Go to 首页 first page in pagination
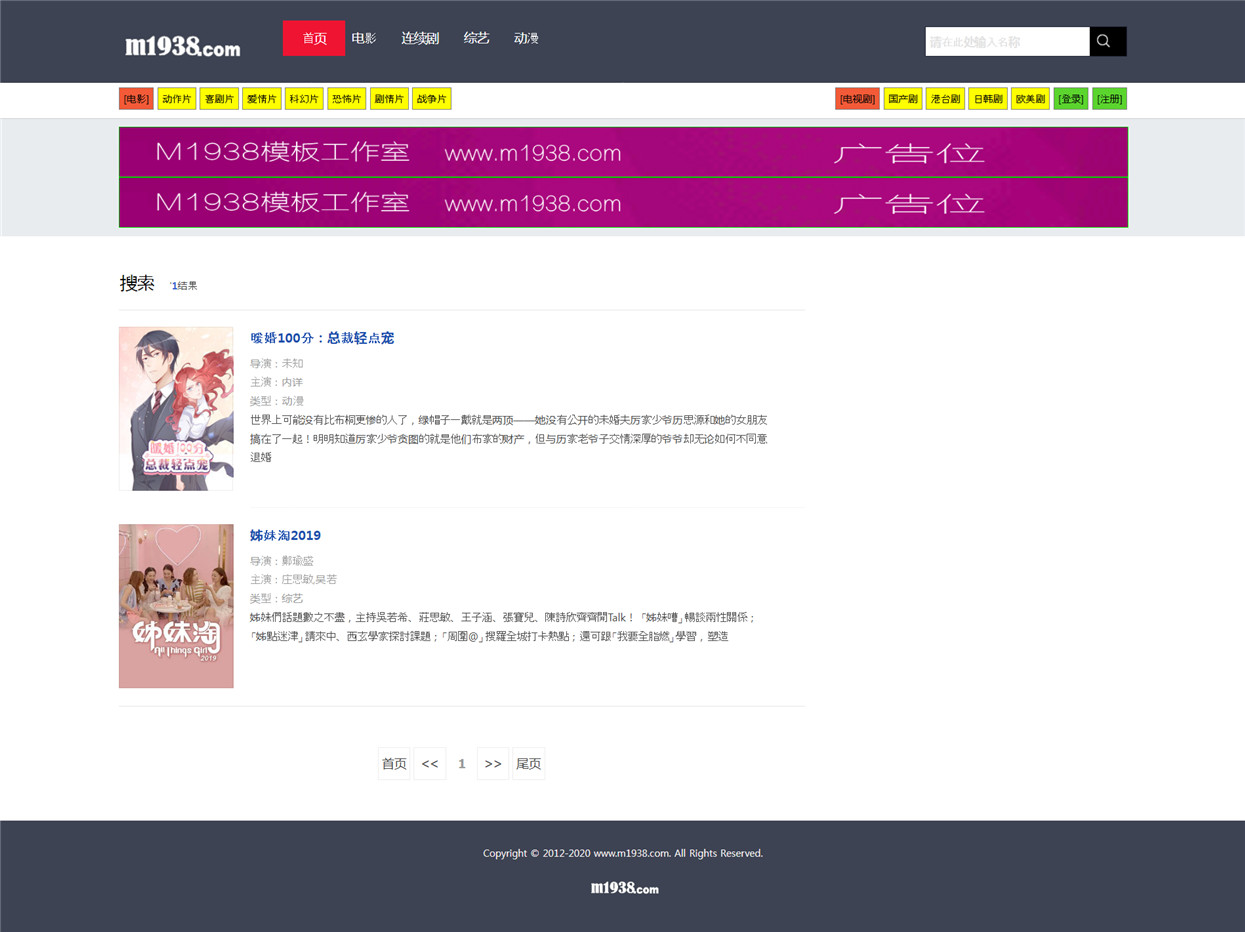This screenshot has width=1245, height=932. [x=394, y=764]
